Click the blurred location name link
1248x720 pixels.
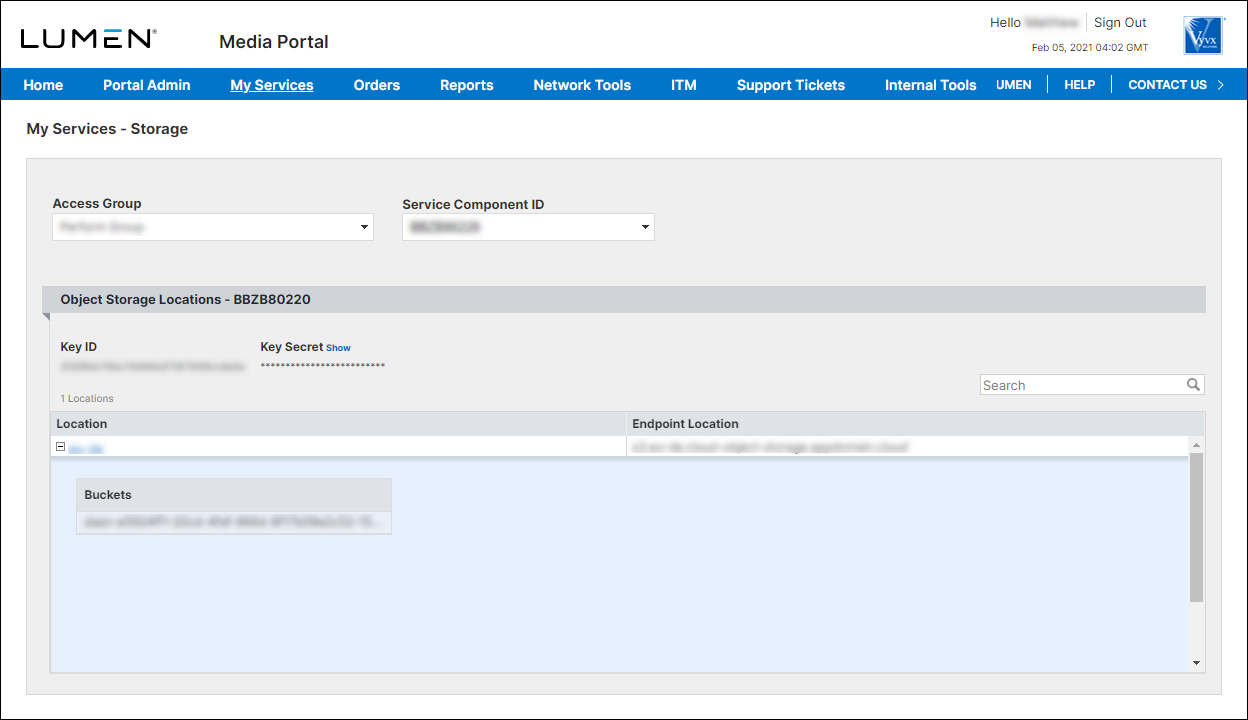pyautogui.click(x=86, y=448)
